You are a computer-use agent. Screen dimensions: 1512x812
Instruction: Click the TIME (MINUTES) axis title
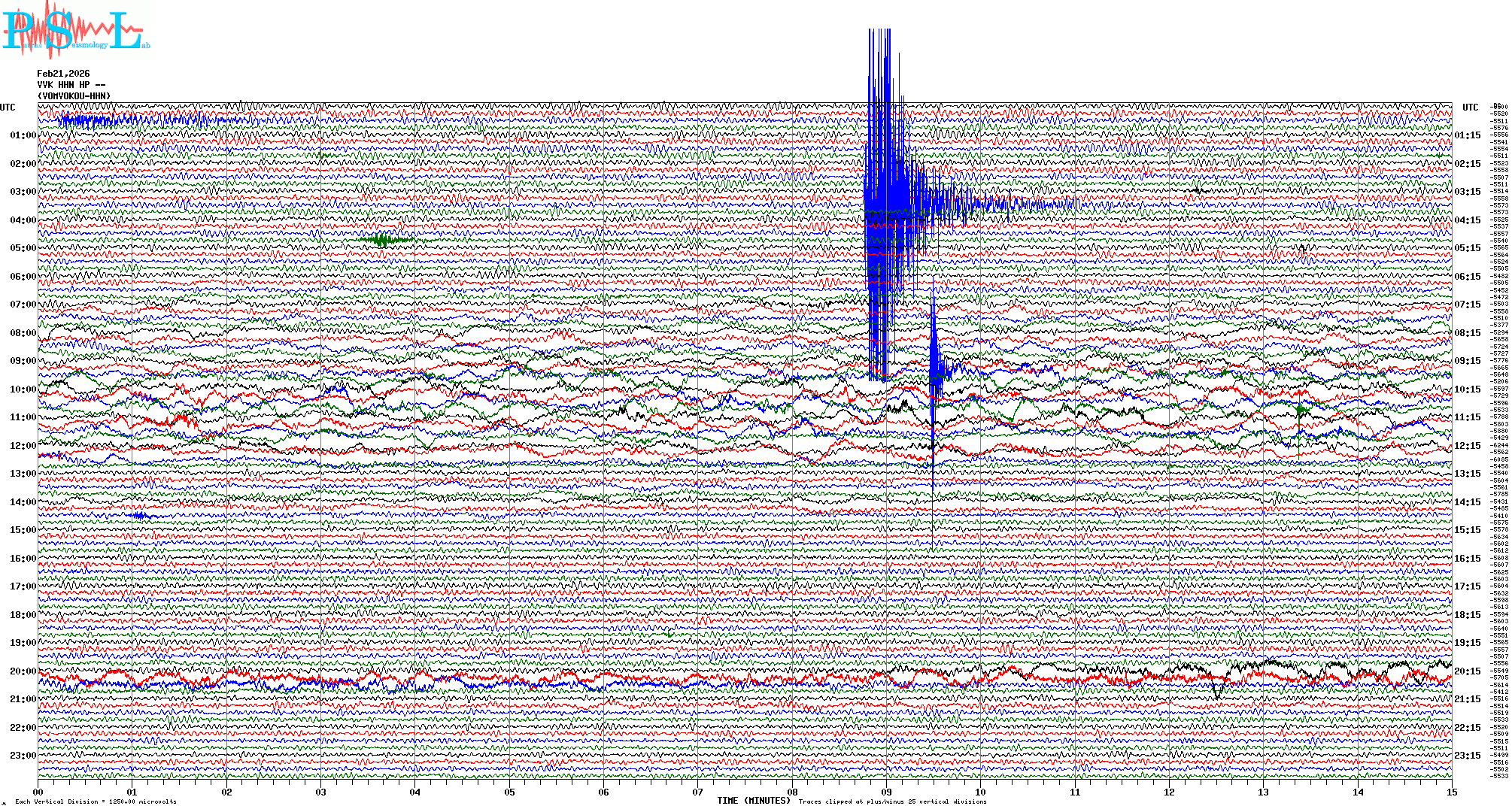pos(753,801)
